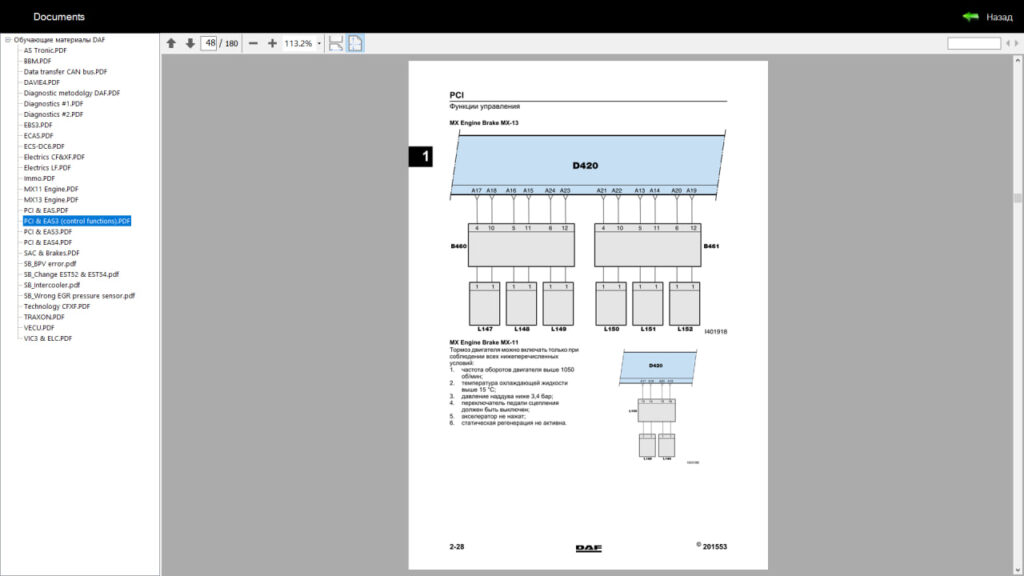Click the green back arrow icon
The width and height of the screenshot is (1024, 576).
tap(970, 16)
